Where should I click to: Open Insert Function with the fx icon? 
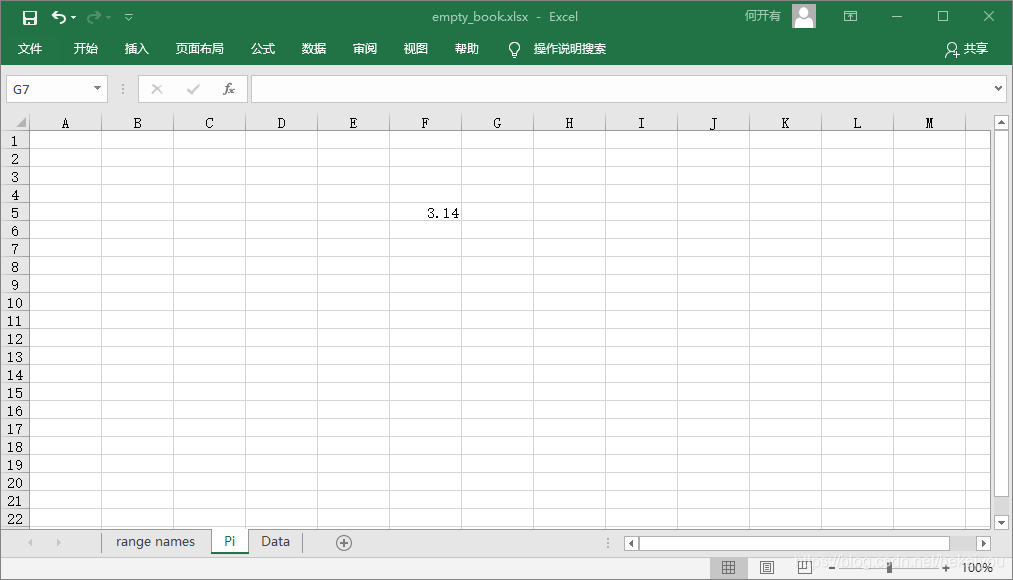tap(229, 89)
